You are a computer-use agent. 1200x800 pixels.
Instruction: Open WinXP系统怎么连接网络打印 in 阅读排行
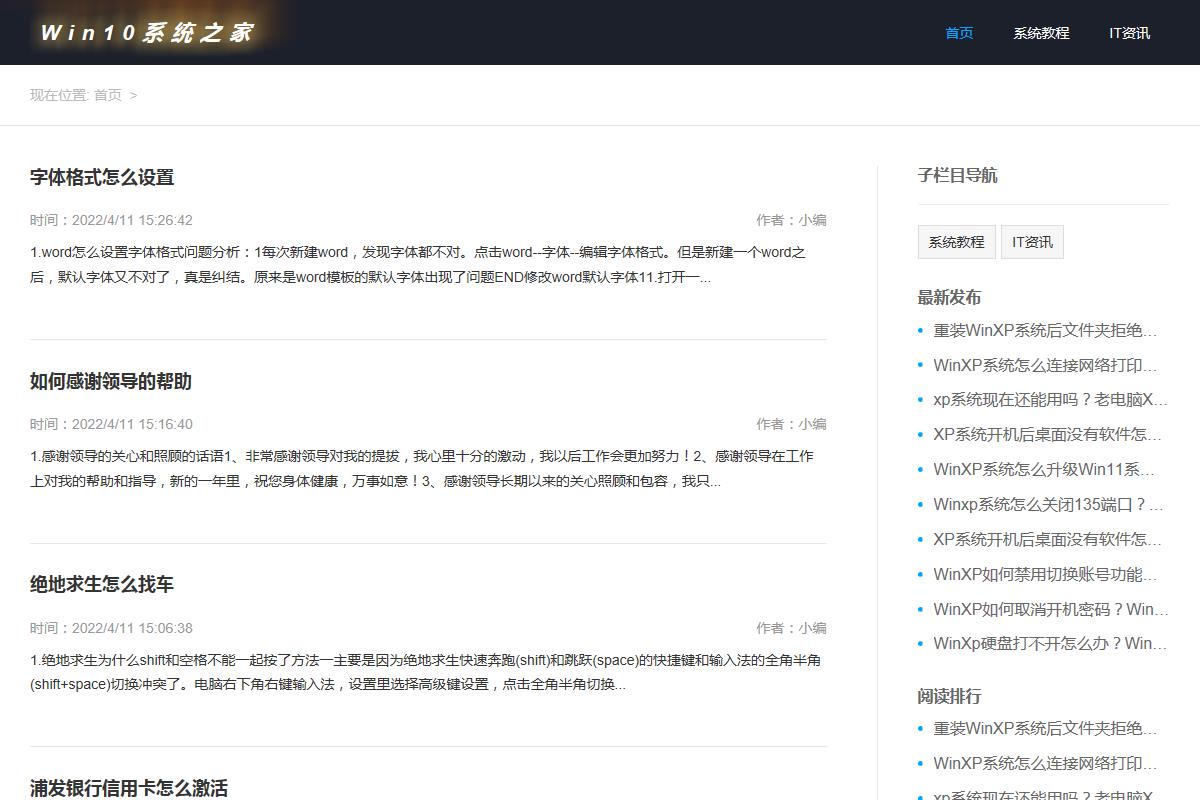(x=1045, y=763)
